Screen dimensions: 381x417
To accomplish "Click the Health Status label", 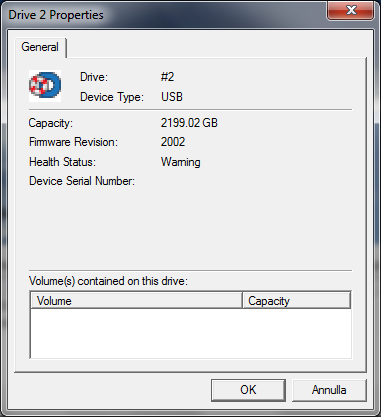I will [62, 162].
